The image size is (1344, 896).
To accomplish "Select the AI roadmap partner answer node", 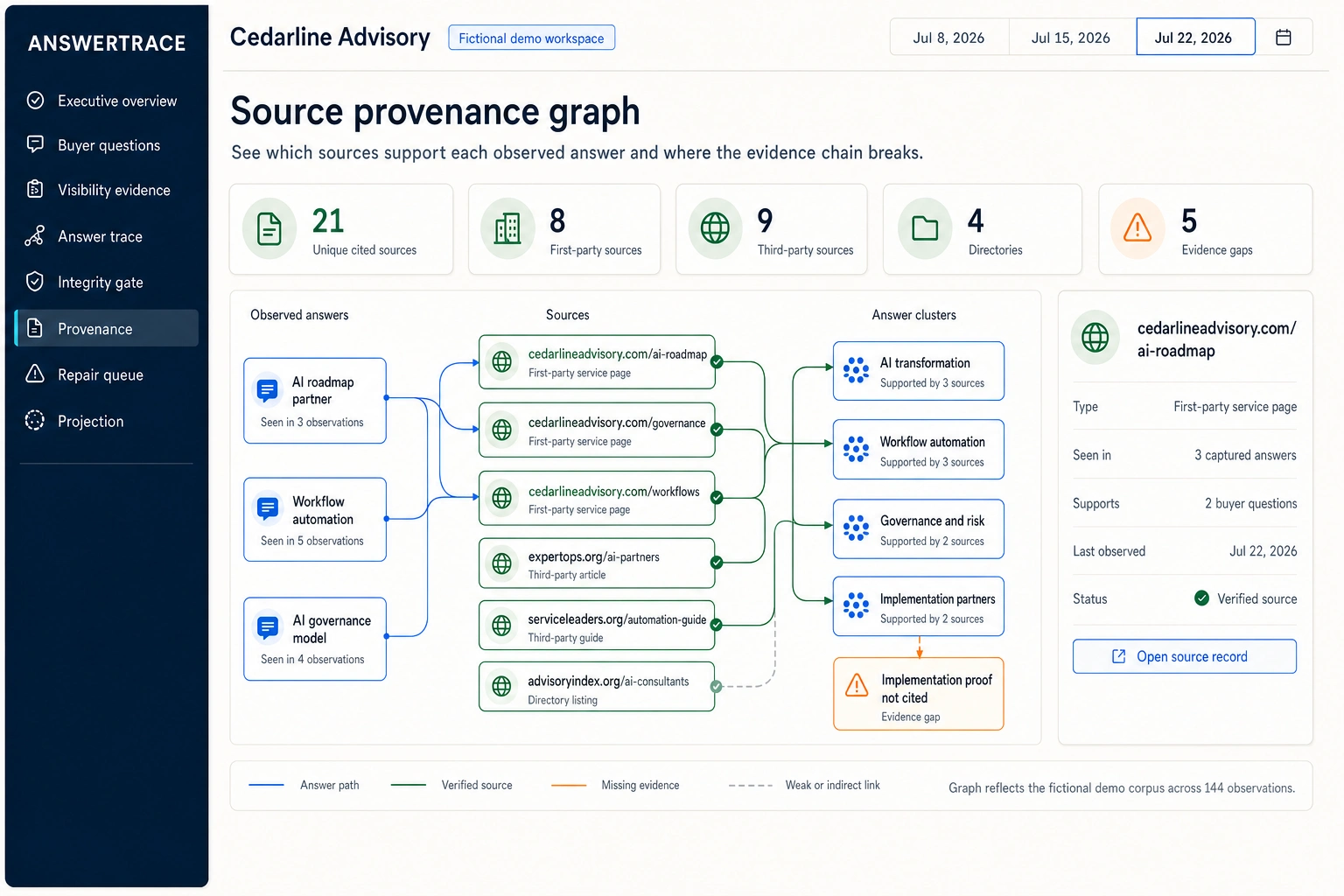I will click(x=315, y=401).
